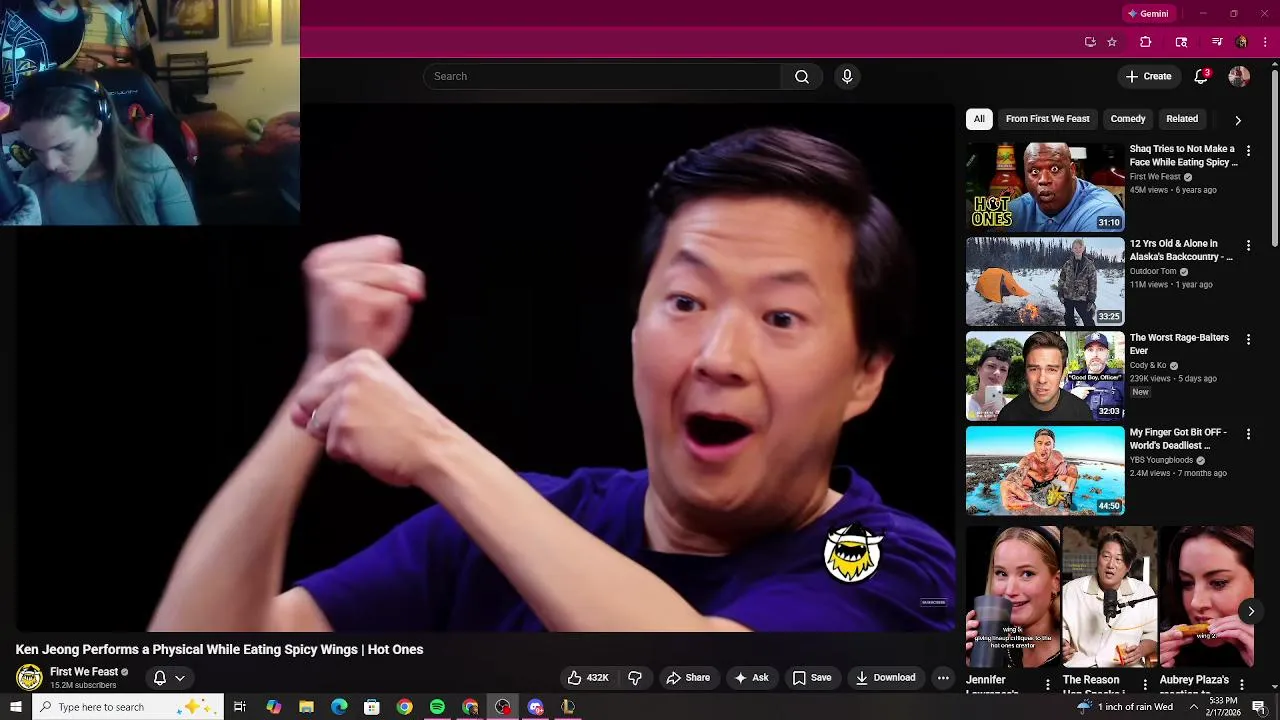Open the YouTube account avatar menu
1280x720 pixels.
pos(1239,77)
